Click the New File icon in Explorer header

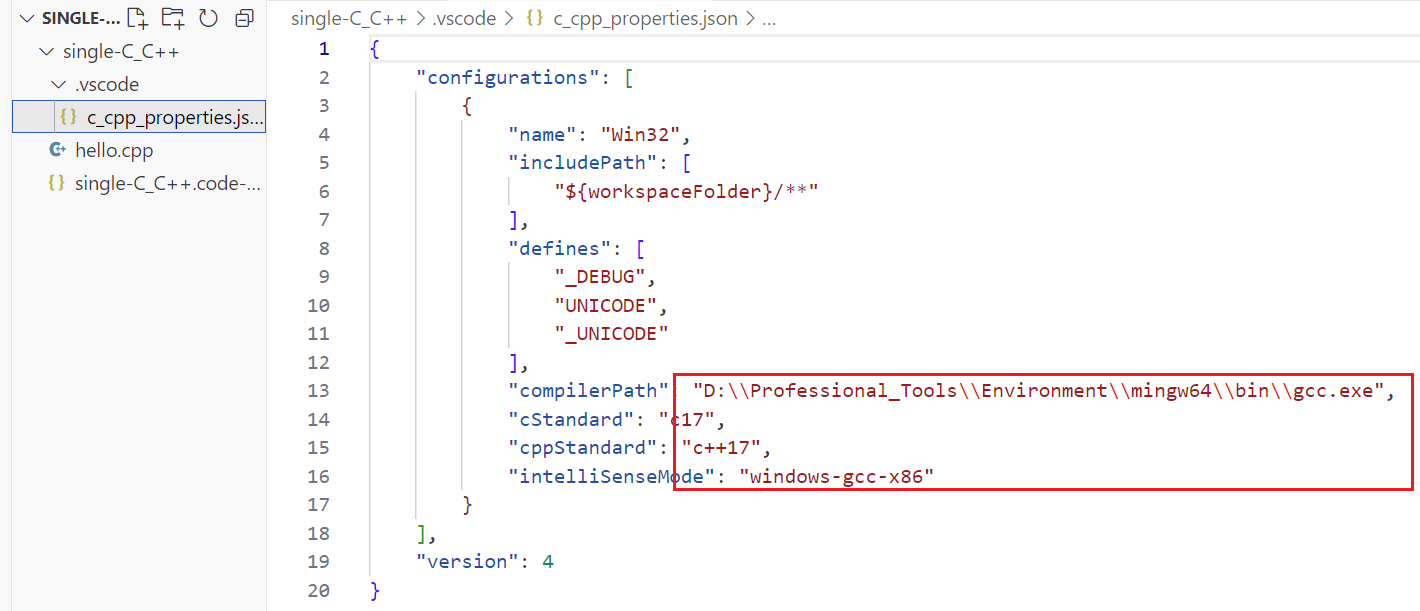coord(138,18)
